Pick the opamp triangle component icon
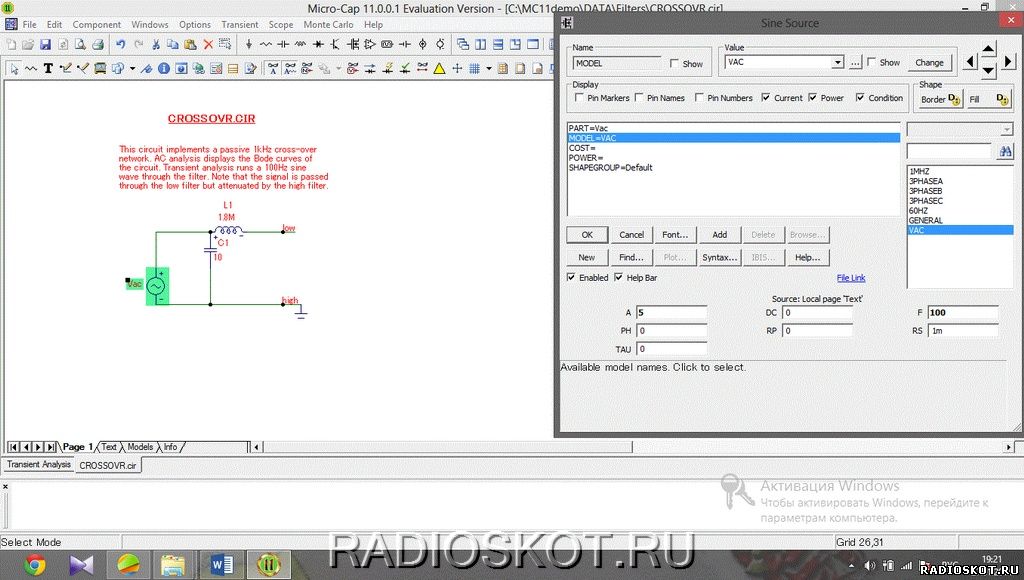Viewport: 1024px width, 580px height. click(370, 44)
